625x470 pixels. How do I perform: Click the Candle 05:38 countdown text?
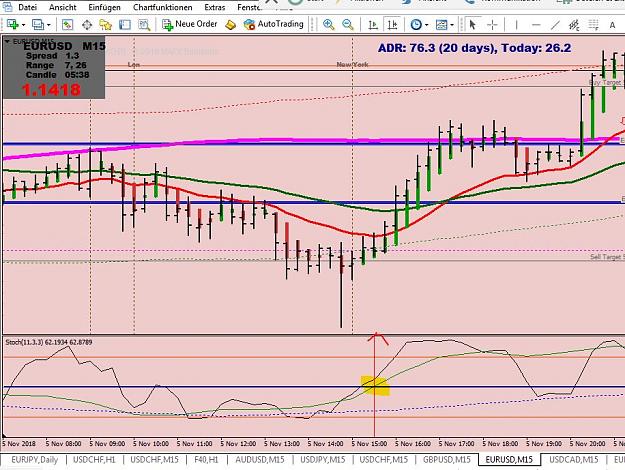pyautogui.click(x=57, y=75)
